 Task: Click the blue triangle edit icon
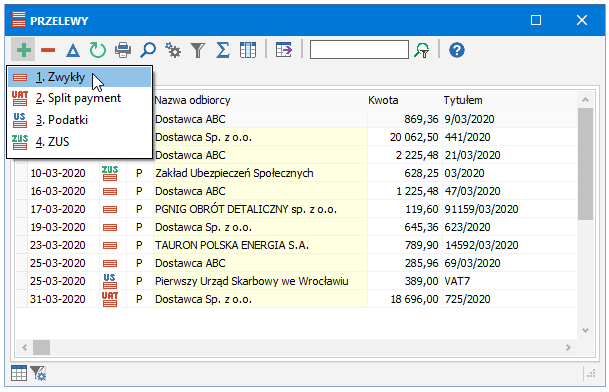tap(73, 50)
